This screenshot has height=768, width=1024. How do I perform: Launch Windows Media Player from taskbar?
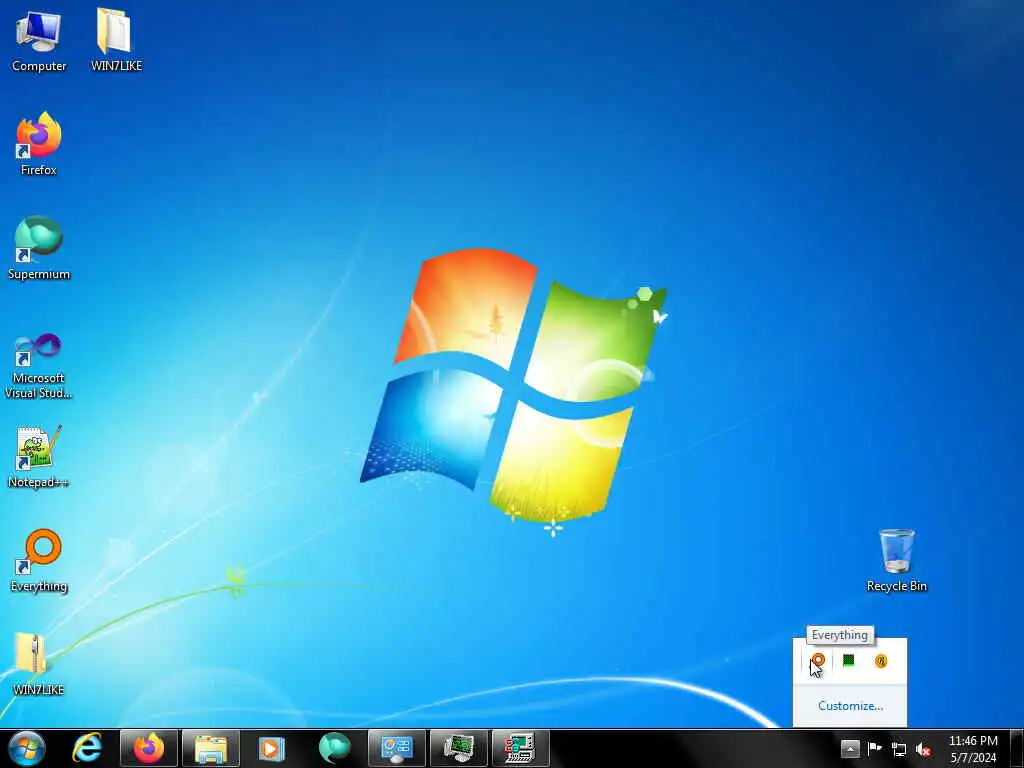pyautogui.click(x=272, y=748)
